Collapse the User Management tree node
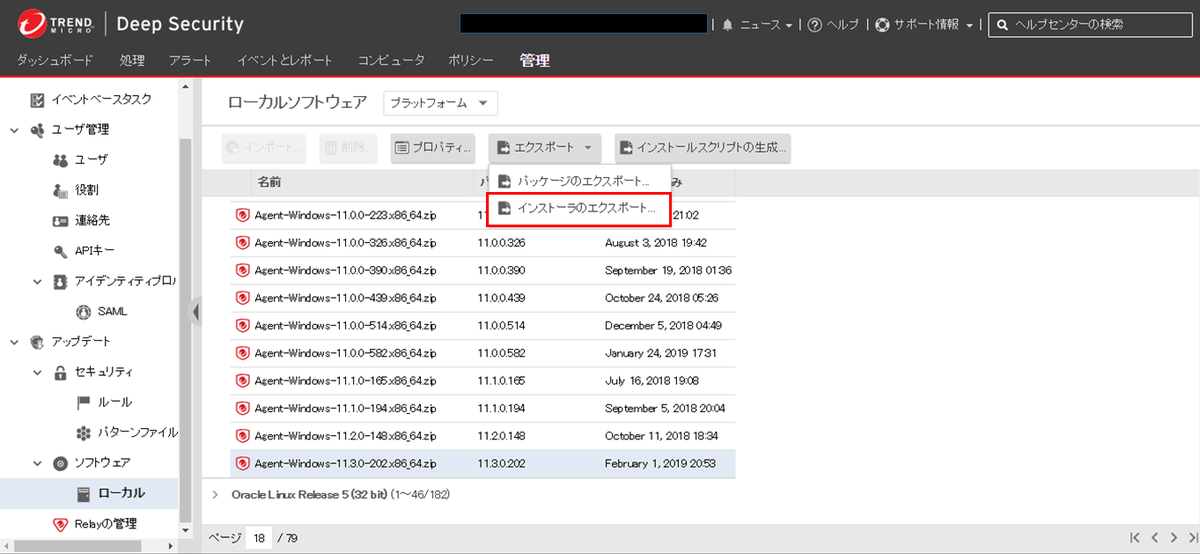 pyautogui.click(x=14, y=129)
